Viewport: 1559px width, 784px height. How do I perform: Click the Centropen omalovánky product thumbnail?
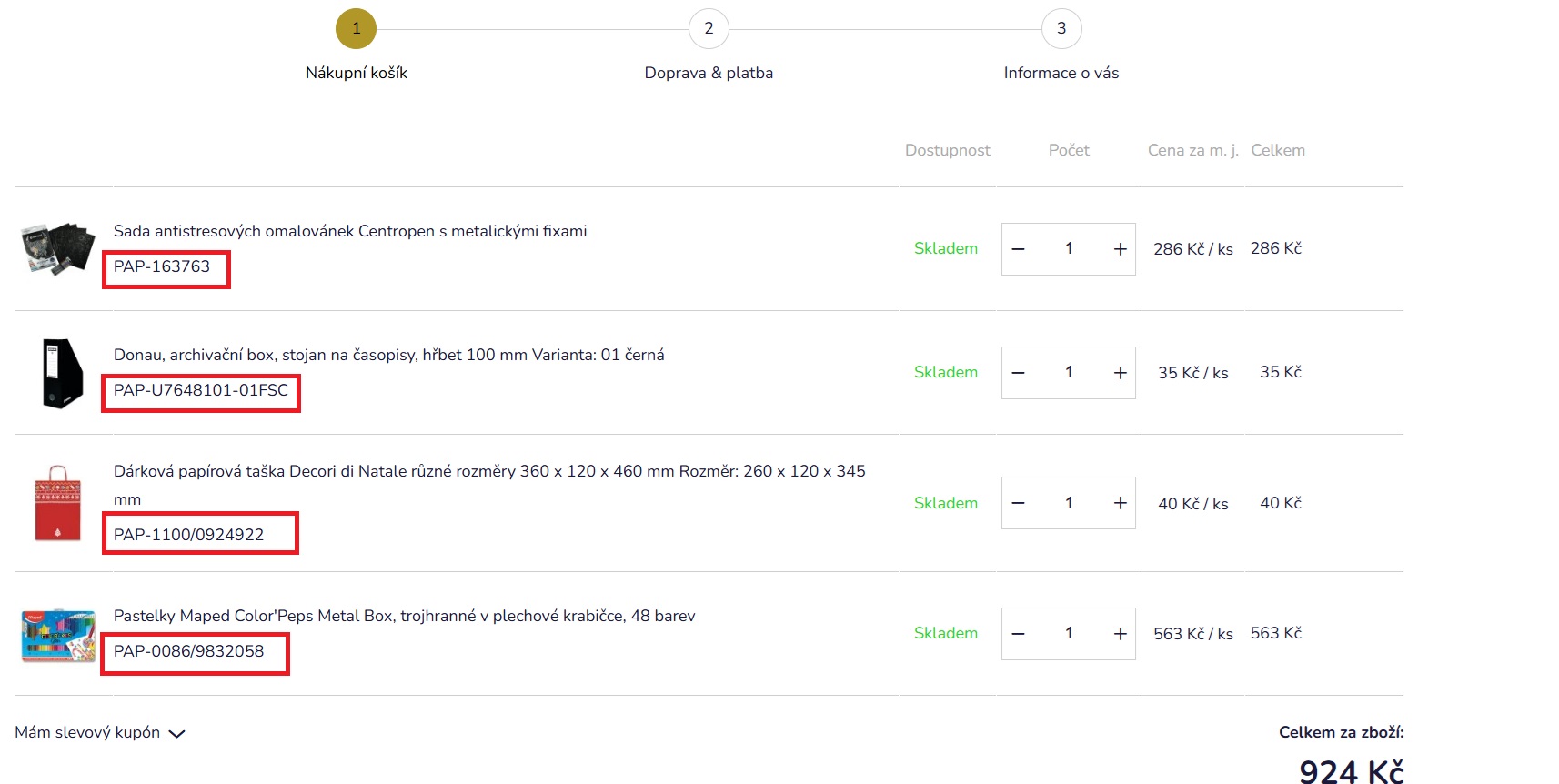click(58, 248)
